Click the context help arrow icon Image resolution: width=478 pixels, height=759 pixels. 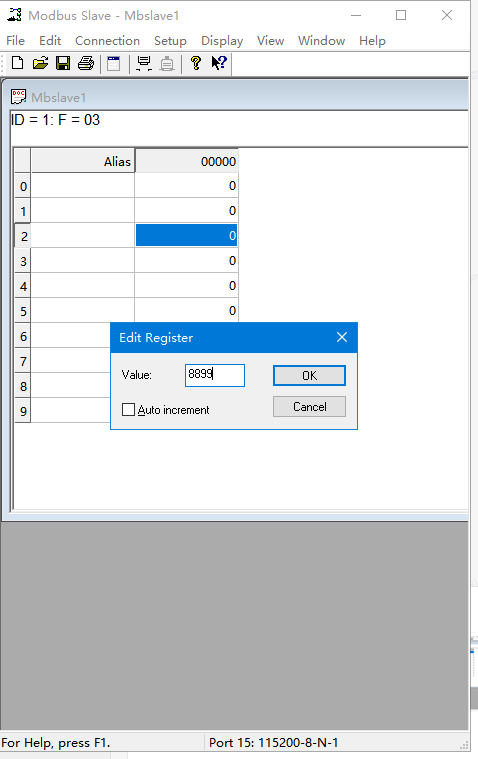(x=219, y=63)
